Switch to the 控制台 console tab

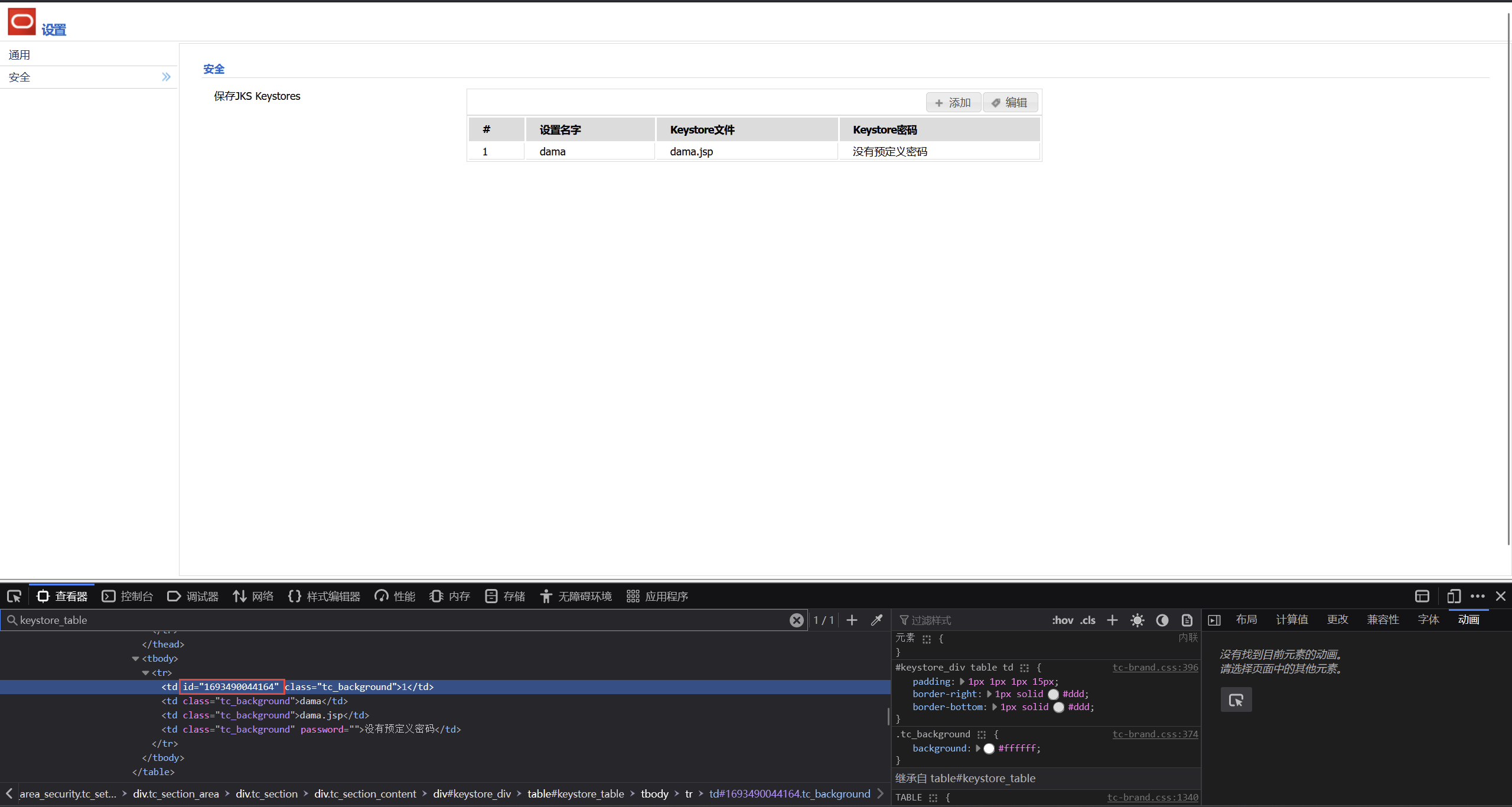click(x=128, y=596)
